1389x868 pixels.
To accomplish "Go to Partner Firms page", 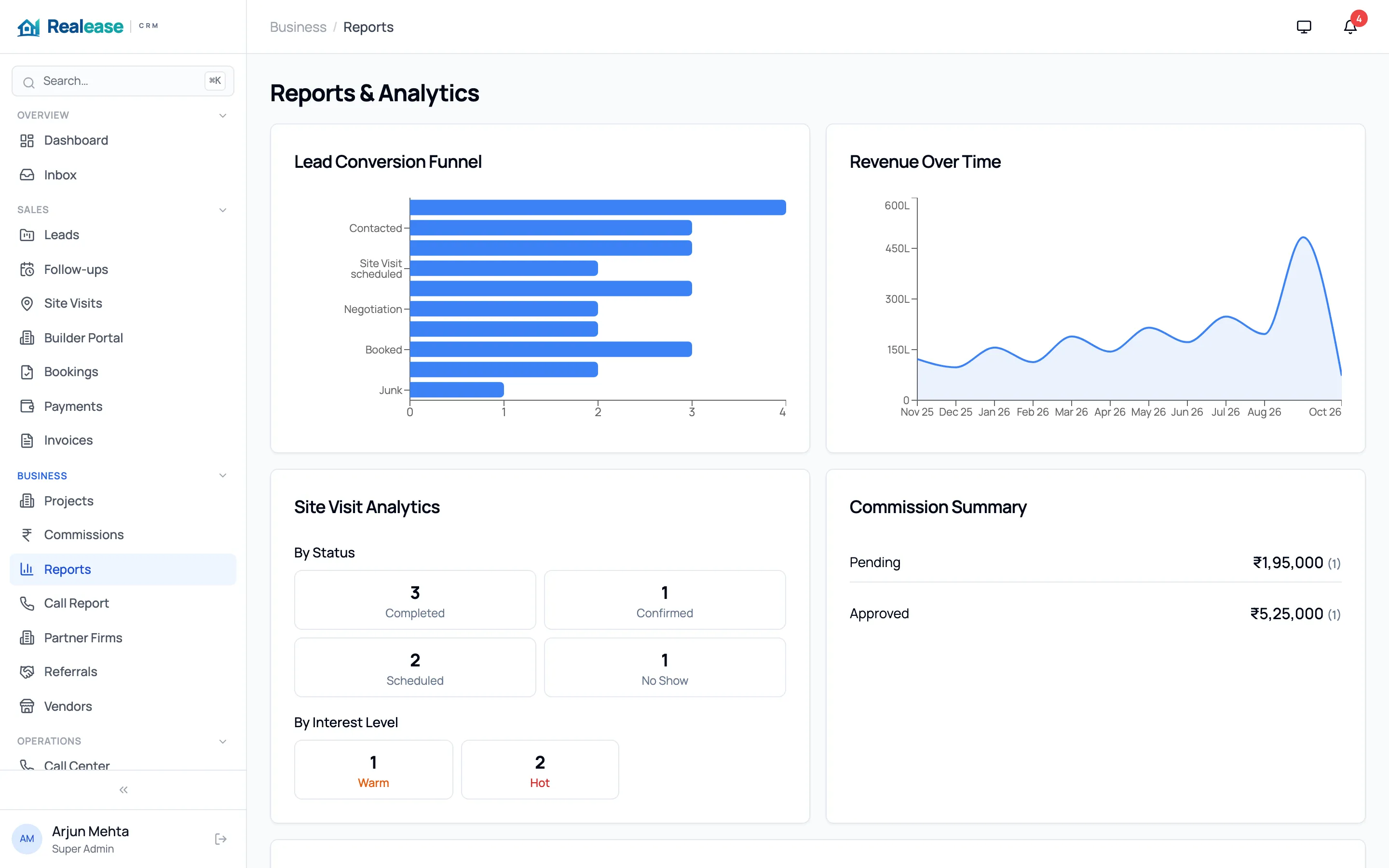I will 123,638.
